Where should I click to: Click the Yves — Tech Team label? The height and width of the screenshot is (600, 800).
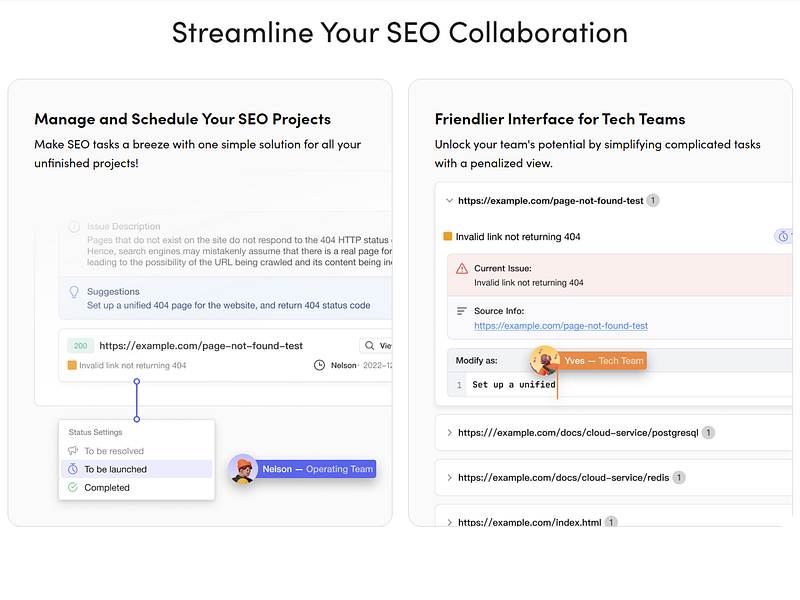point(603,361)
